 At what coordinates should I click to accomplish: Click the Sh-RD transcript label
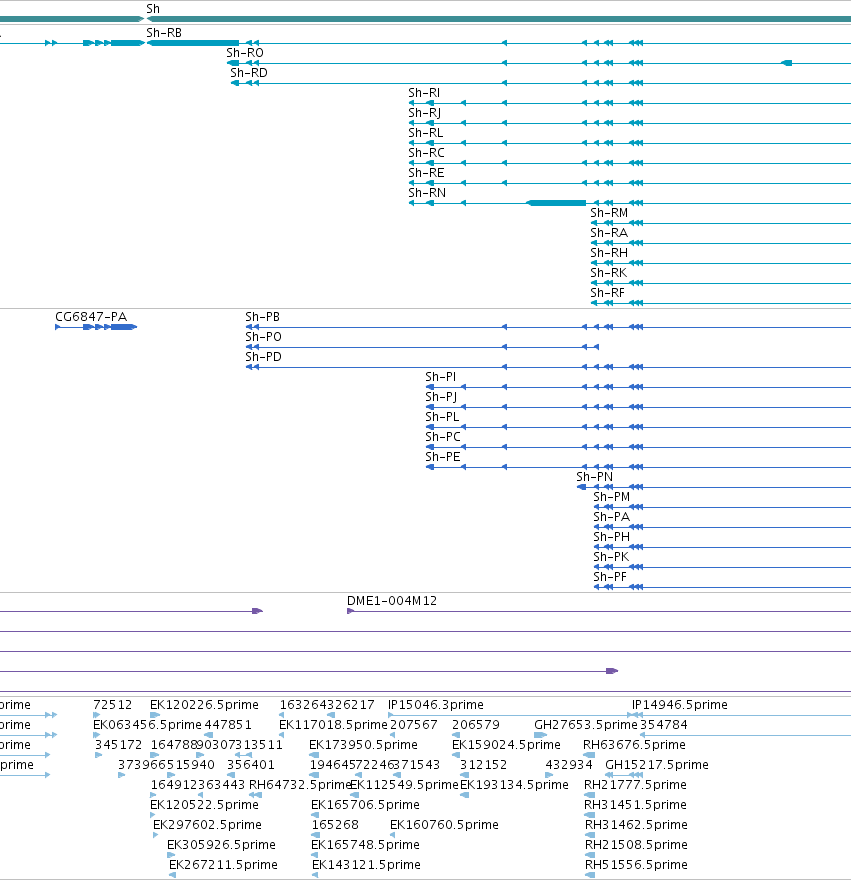249,73
